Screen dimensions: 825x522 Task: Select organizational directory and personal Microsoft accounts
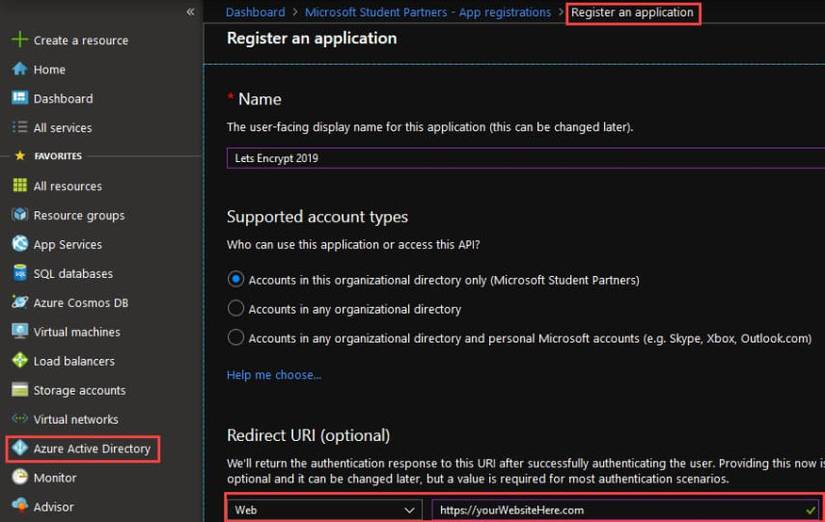[x=236, y=337]
